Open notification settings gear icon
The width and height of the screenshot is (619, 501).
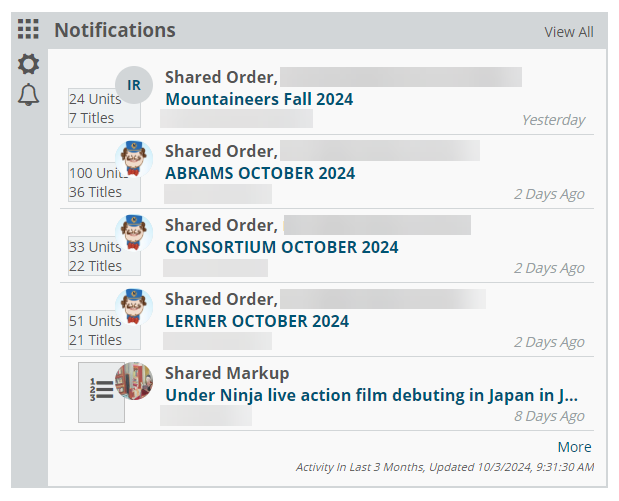(x=28, y=64)
